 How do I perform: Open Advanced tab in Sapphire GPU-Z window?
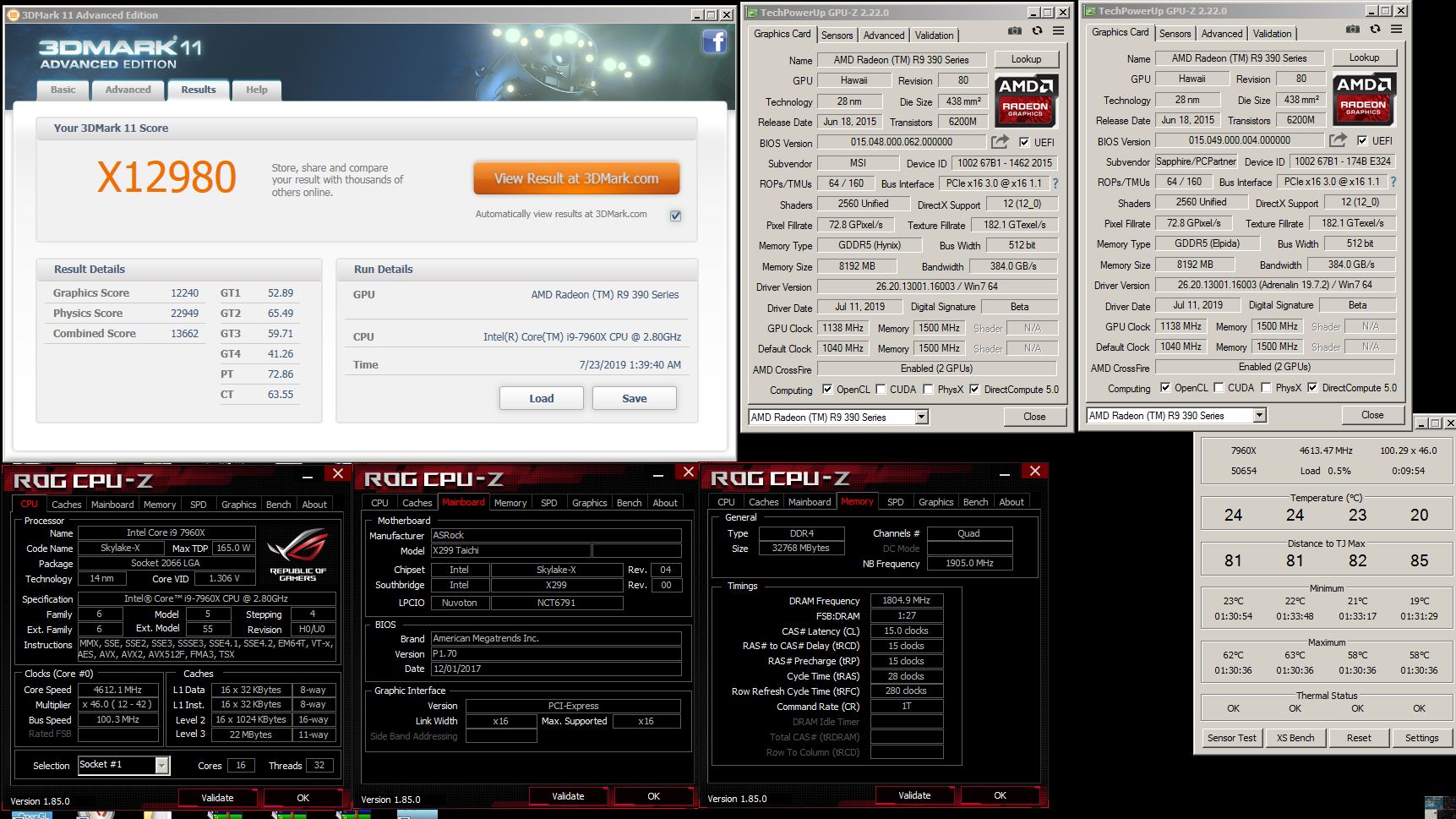tap(1222, 34)
